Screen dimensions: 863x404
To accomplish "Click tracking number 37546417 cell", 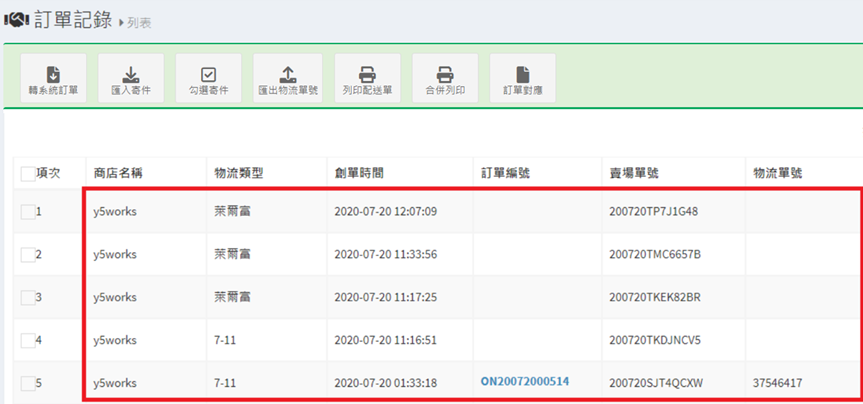I will pos(781,382).
